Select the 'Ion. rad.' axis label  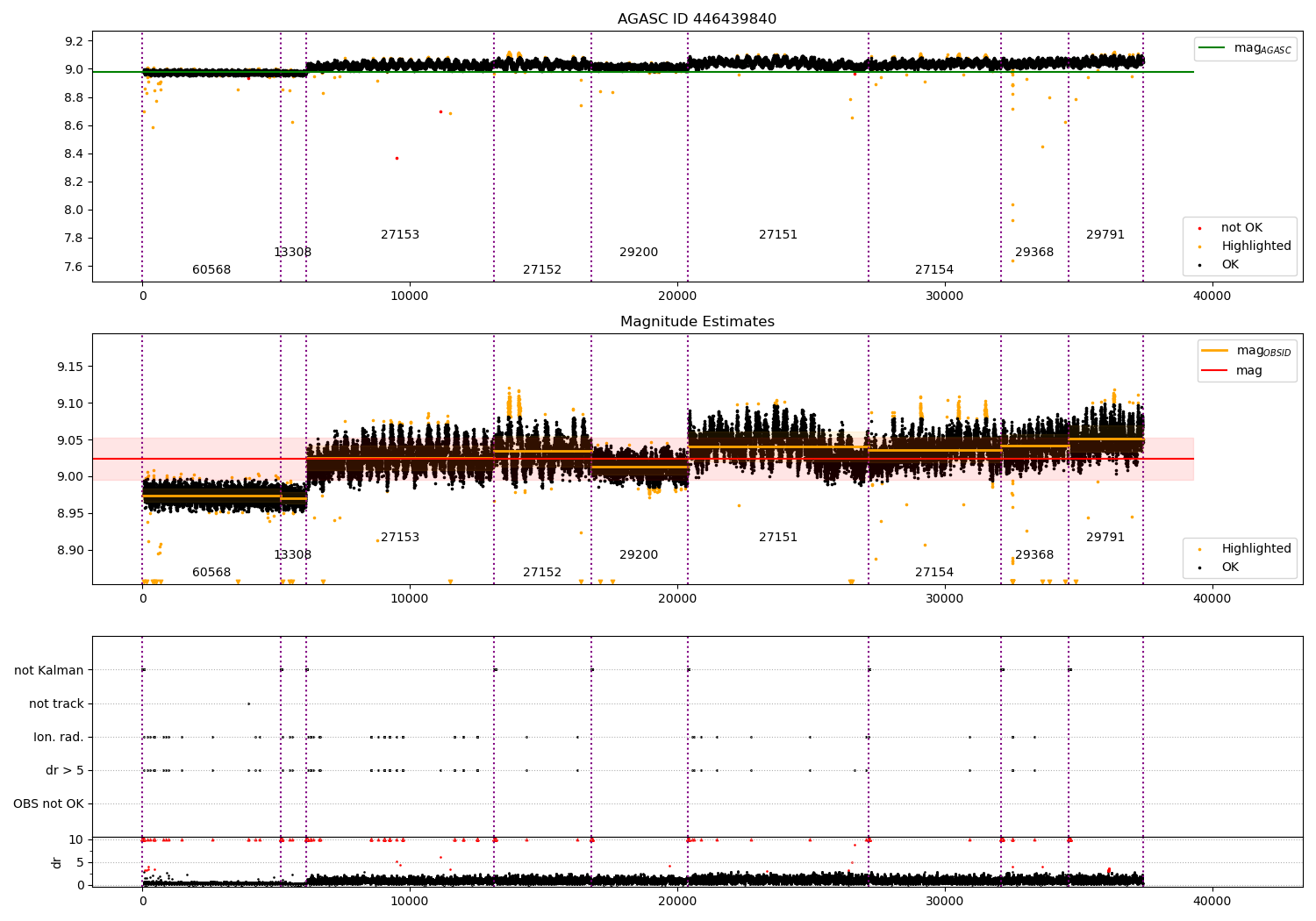[x=59, y=737]
